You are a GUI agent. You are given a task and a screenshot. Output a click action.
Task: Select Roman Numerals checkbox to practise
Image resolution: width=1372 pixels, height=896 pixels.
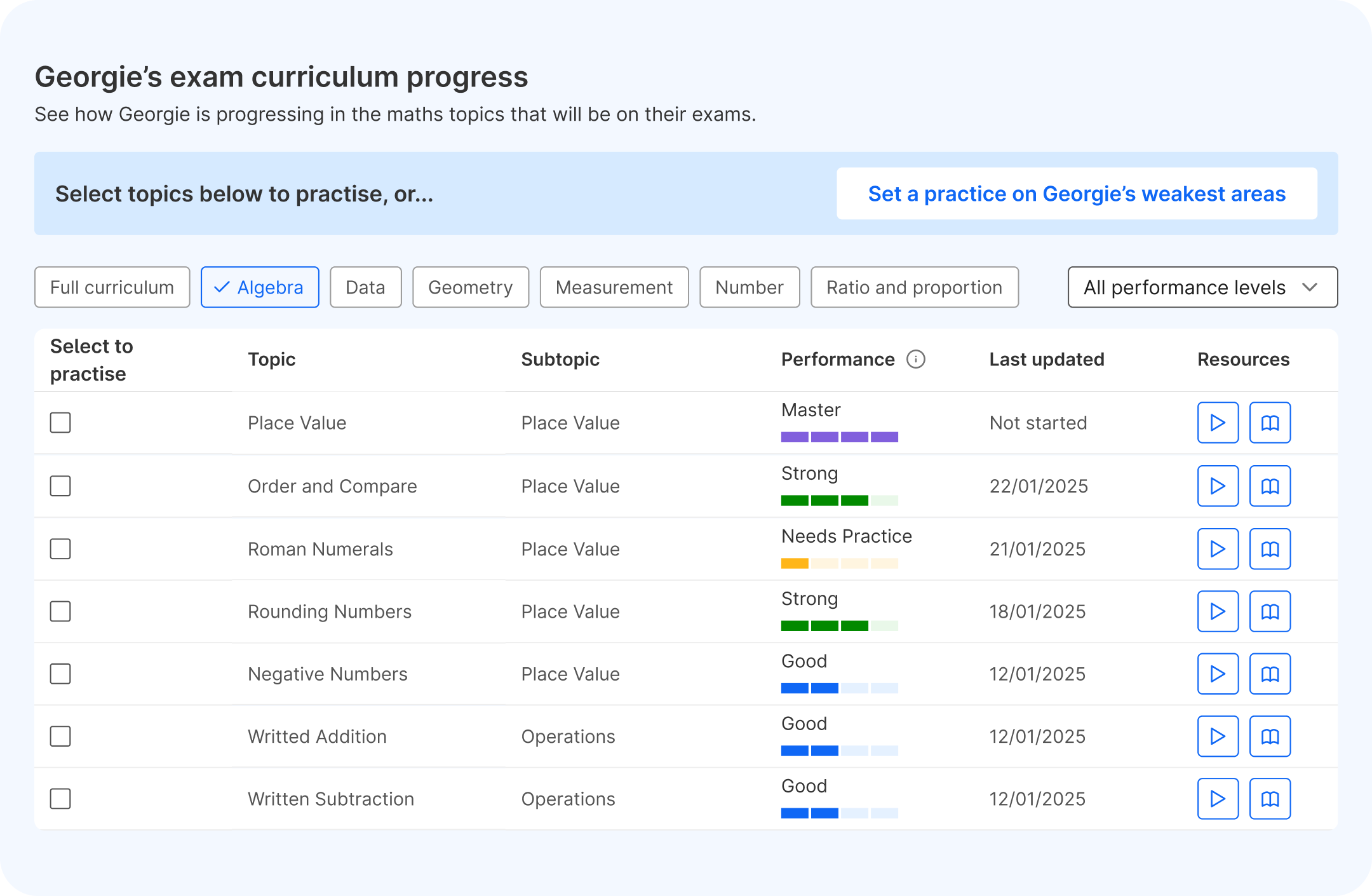60,549
